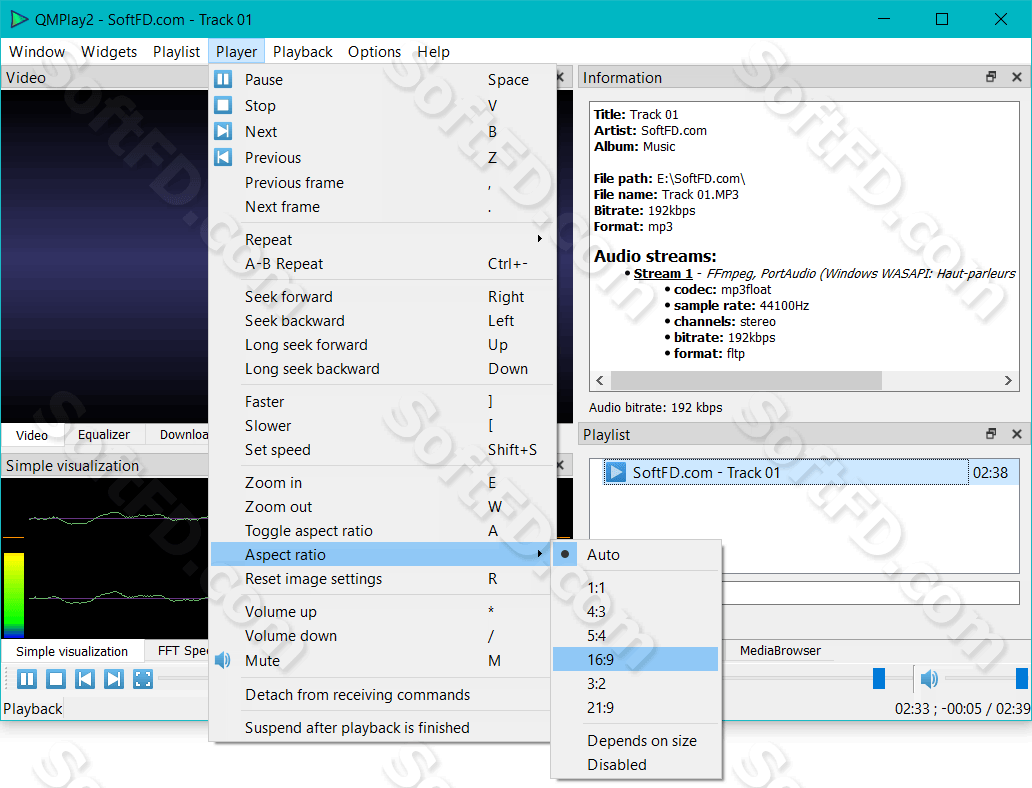This screenshot has width=1032, height=788.
Task: Click the playlist filter input field
Action: (871, 593)
